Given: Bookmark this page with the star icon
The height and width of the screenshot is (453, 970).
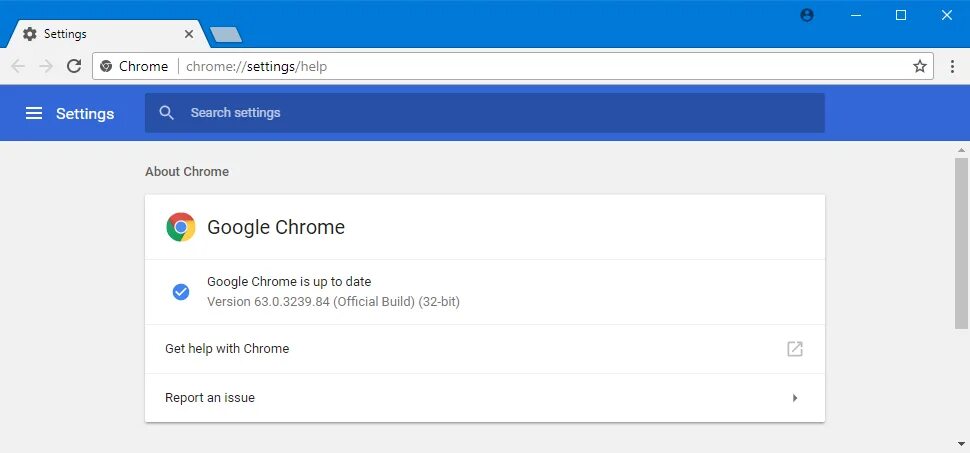Looking at the screenshot, I should 920,66.
